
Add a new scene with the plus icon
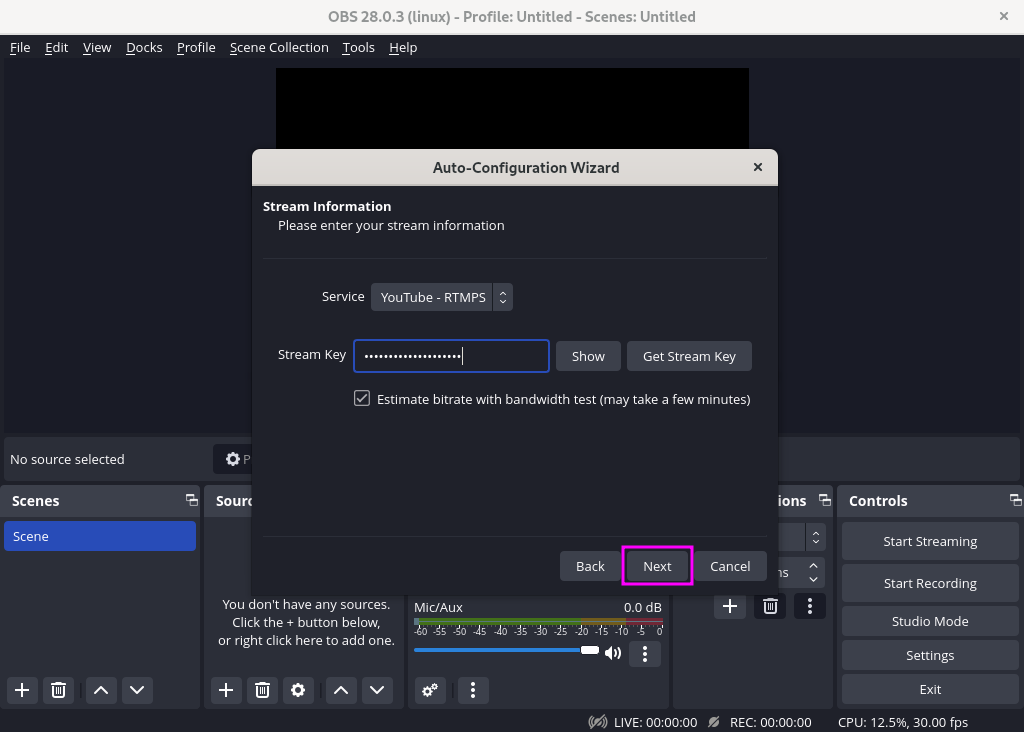coord(22,690)
